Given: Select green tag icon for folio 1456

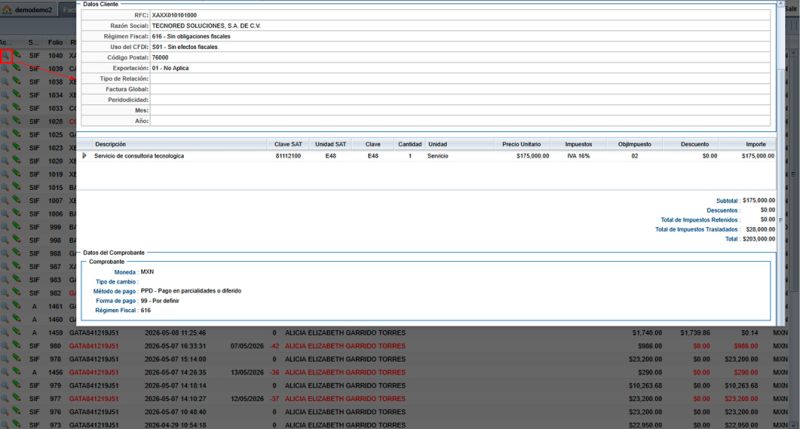Looking at the screenshot, I should click(x=17, y=372).
